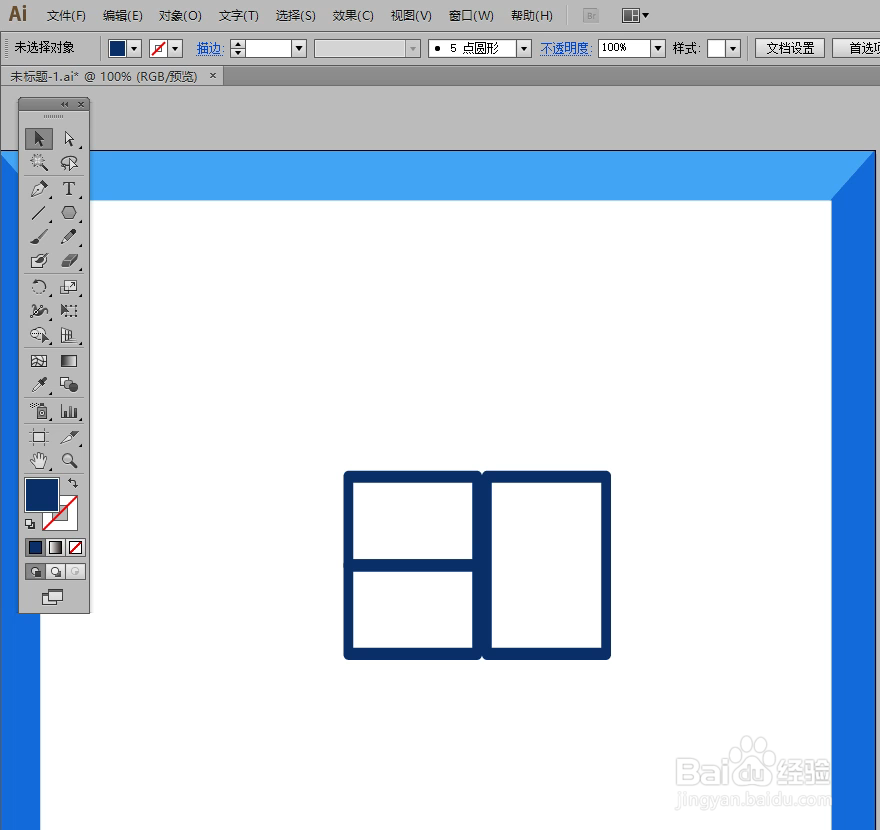Open the arrange documents layout dropdown

pos(635,16)
